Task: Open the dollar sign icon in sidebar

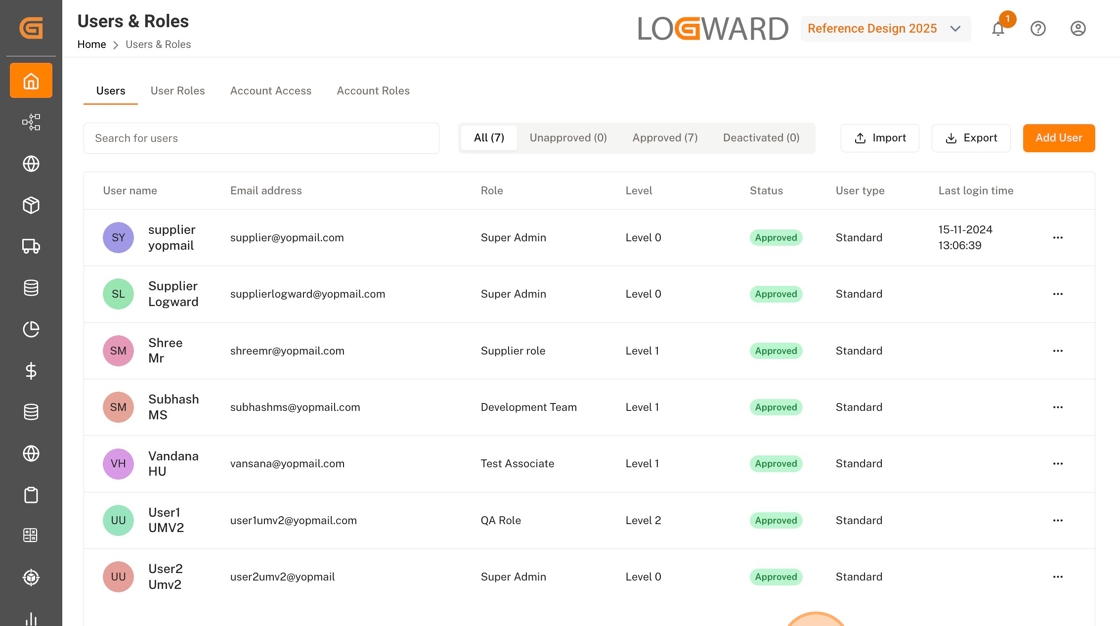Action: click(31, 371)
